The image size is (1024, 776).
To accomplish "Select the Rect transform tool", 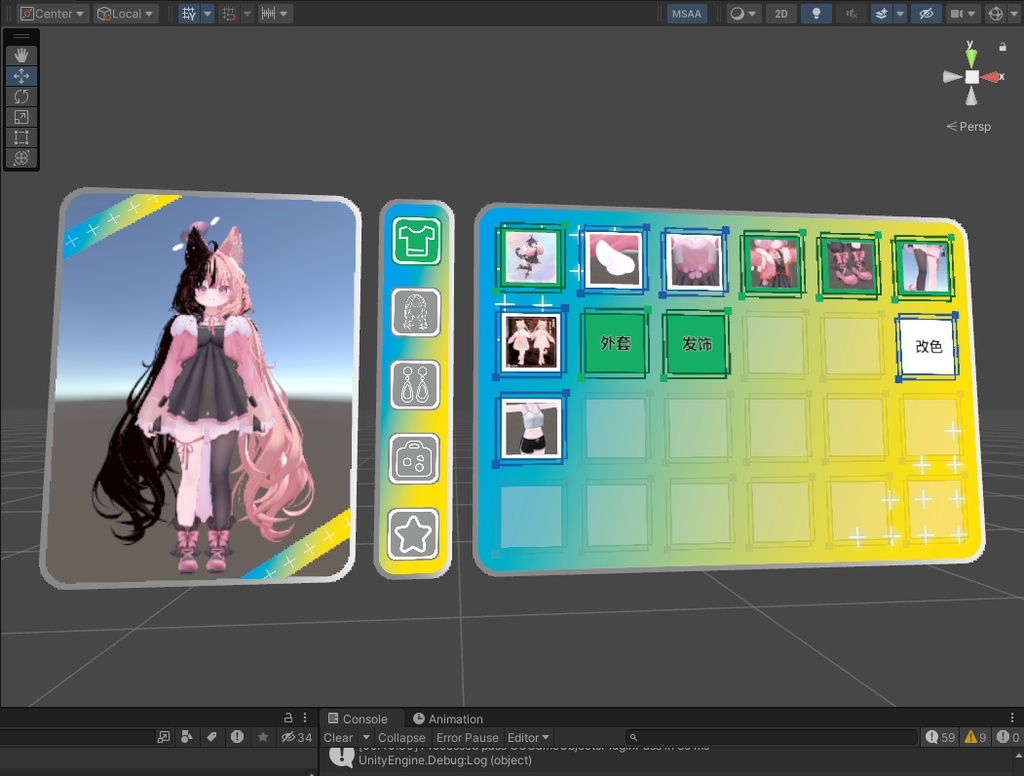I will point(21,137).
